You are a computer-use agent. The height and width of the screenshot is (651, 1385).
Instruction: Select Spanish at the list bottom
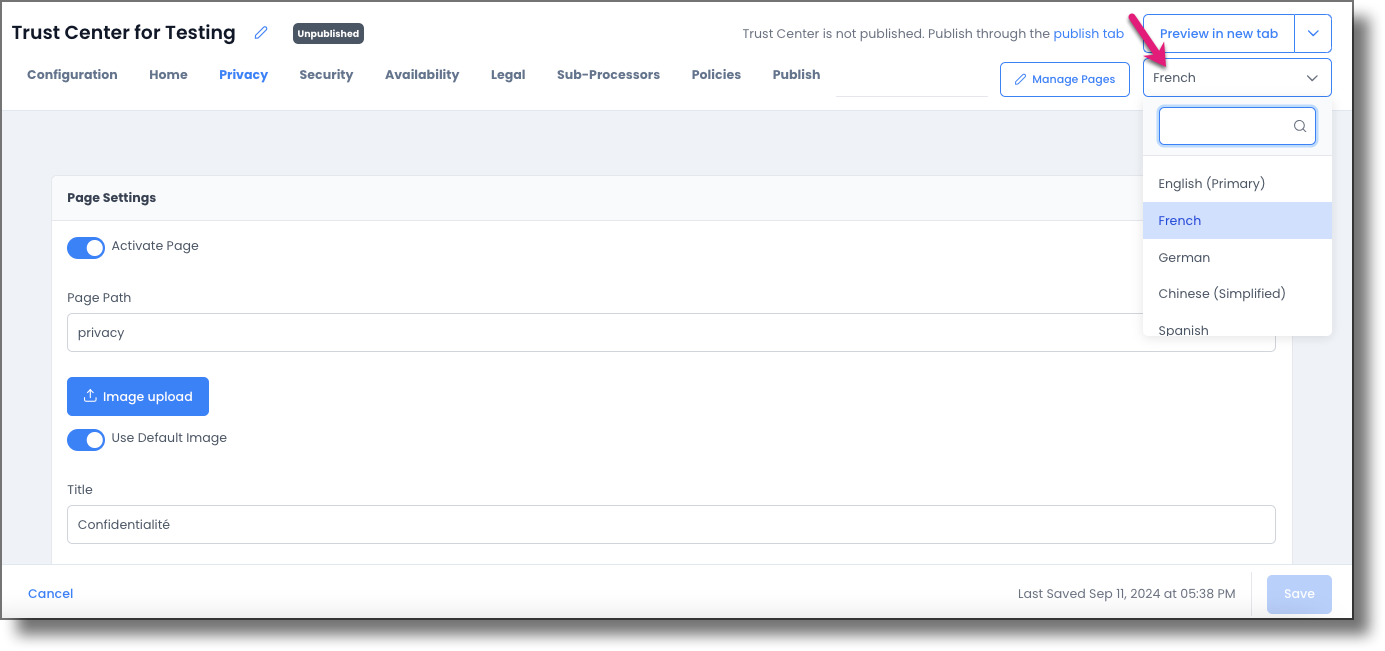pyautogui.click(x=1183, y=328)
